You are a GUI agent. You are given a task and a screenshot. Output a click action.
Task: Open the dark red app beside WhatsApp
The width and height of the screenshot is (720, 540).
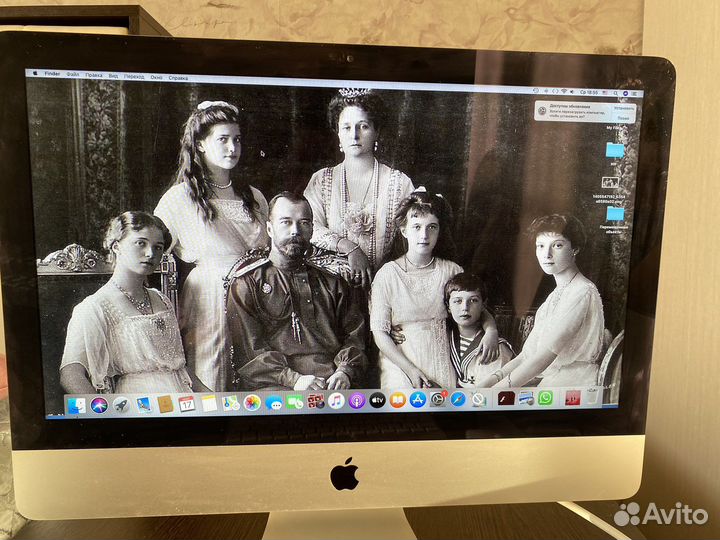506,398
